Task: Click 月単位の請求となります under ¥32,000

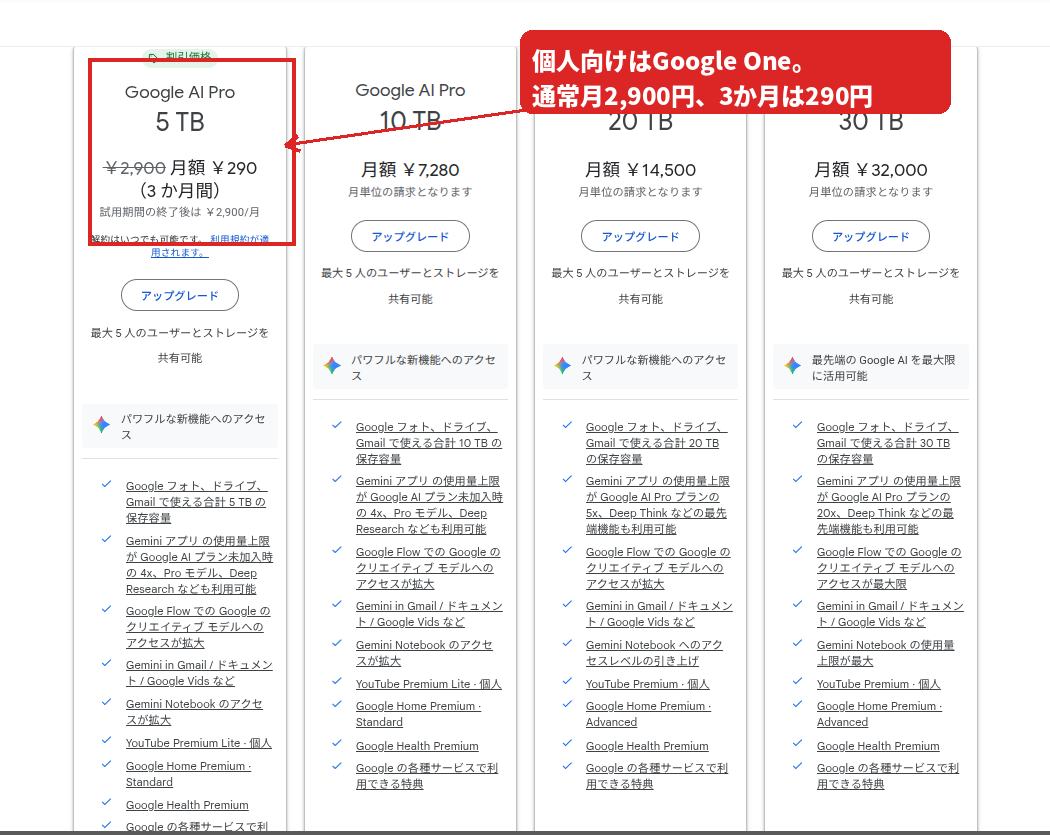Action: 871,192
